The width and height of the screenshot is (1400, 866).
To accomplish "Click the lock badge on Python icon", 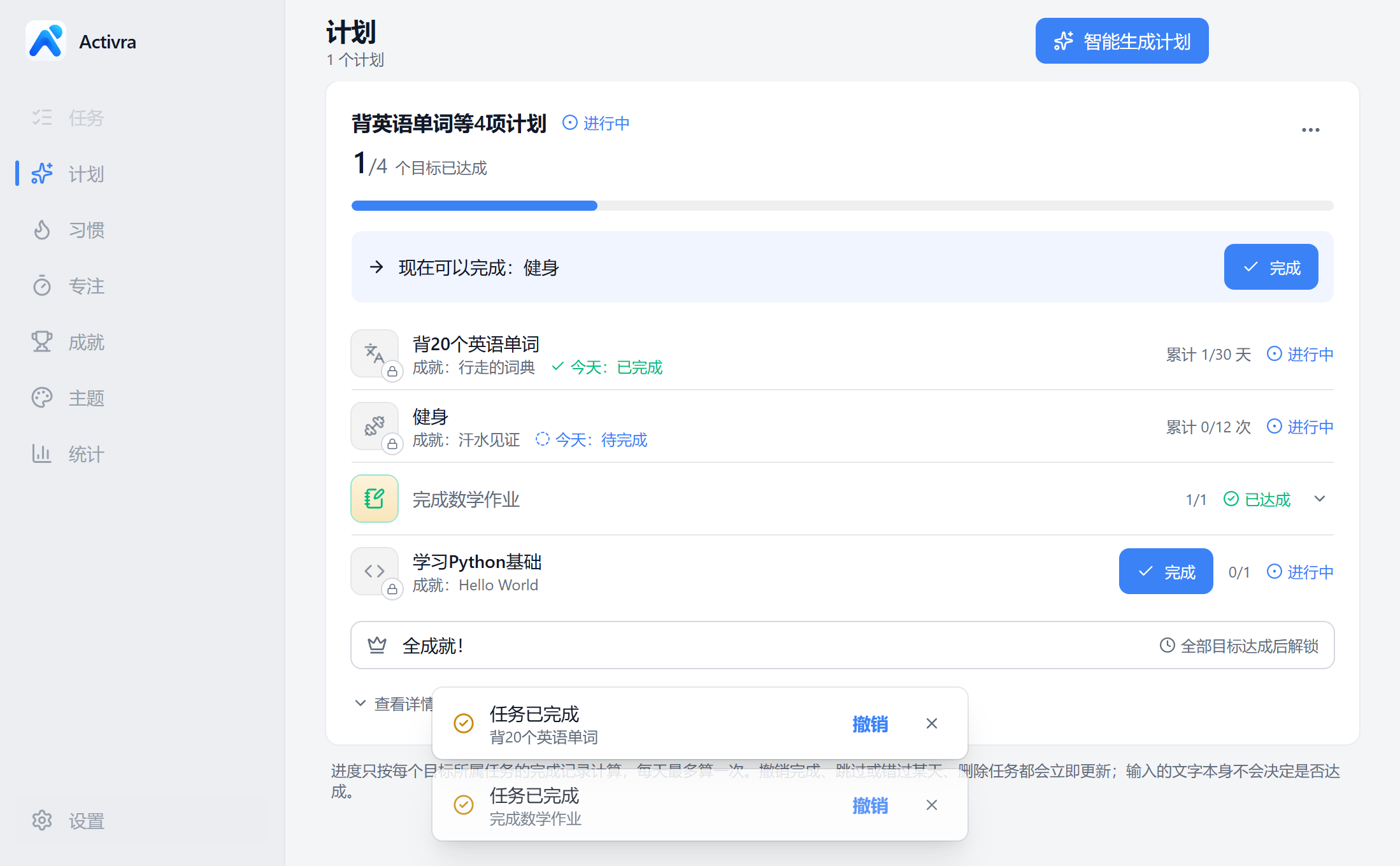I will pos(392,589).
